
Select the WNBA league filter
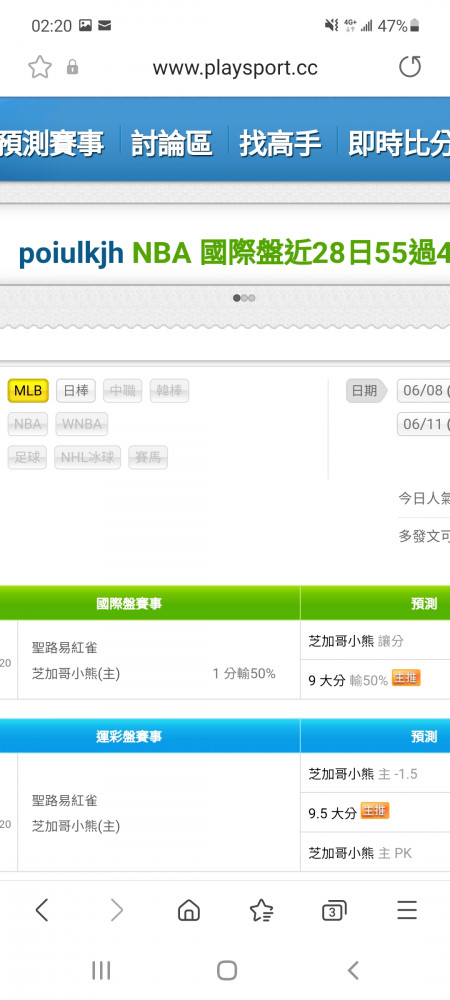(x=82, y=423)
